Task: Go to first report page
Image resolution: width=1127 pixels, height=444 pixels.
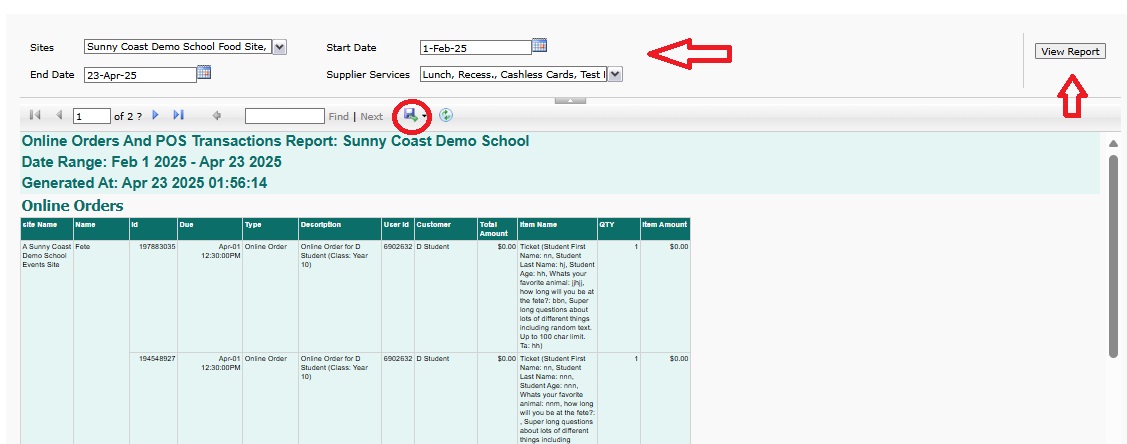Action: tap(36, 116)
